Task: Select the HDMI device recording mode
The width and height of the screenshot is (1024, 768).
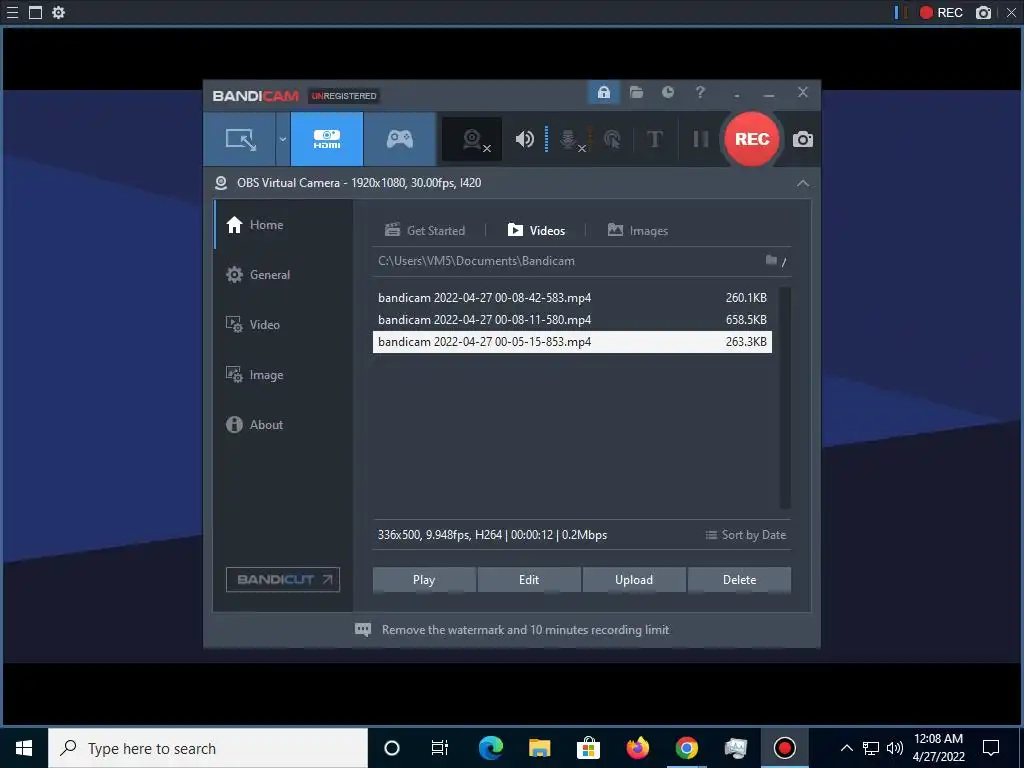Action: coord(327,139)
